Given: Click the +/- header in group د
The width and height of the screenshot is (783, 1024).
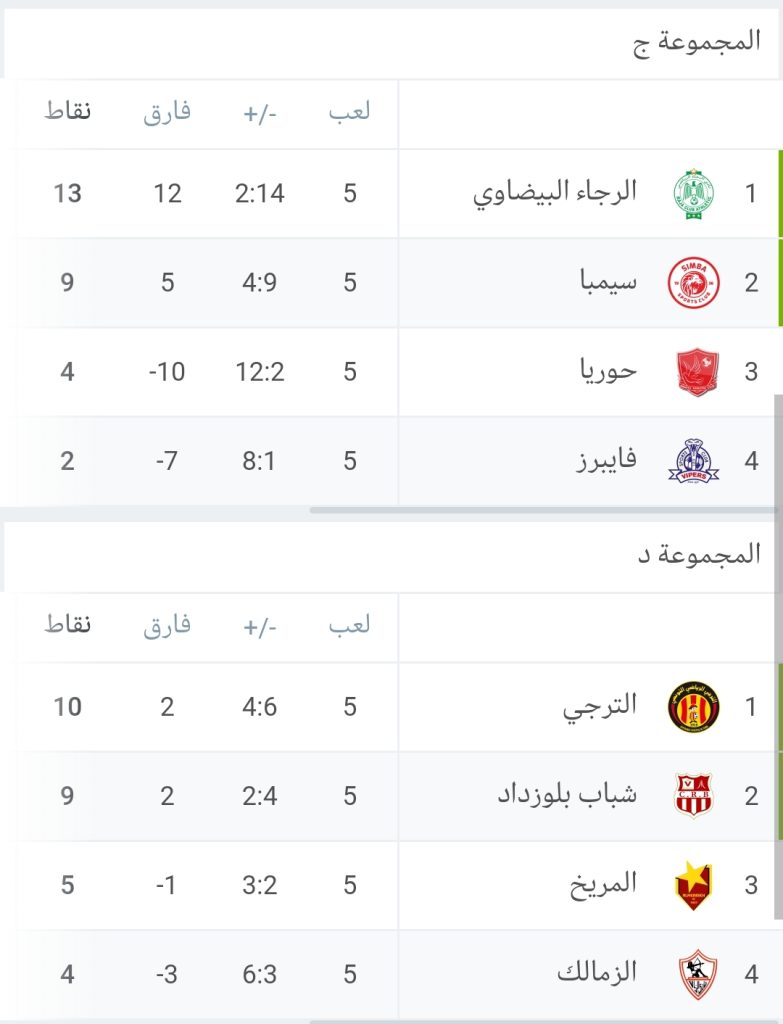Looking at the screenshot, I should click(260, 627).
